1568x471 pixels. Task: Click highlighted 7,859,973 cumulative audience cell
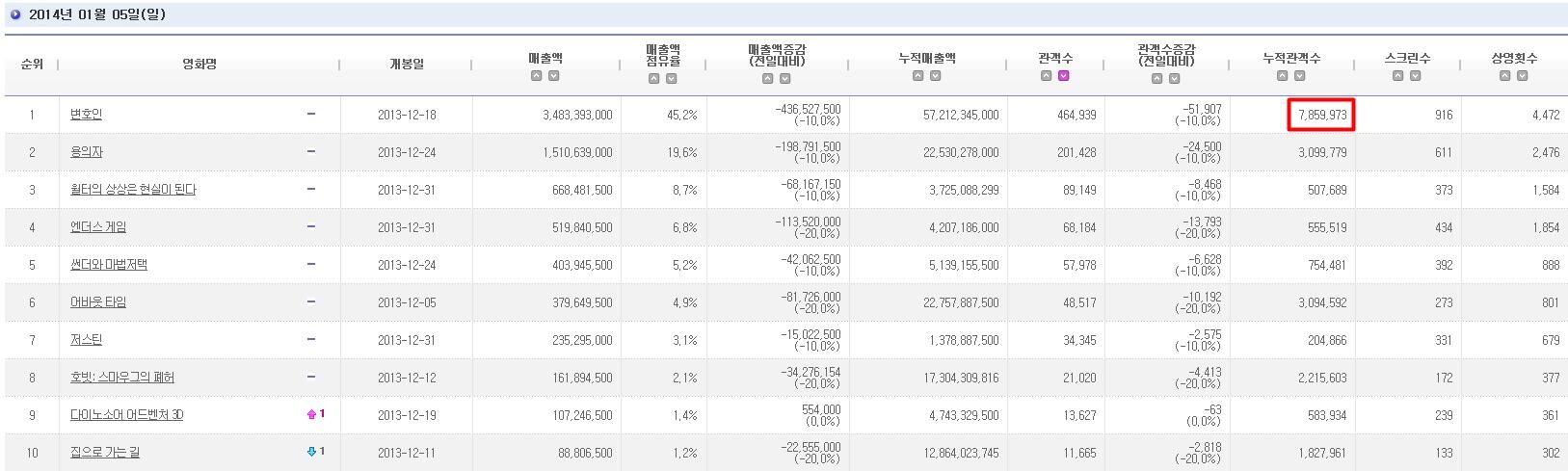[1321, 115]
